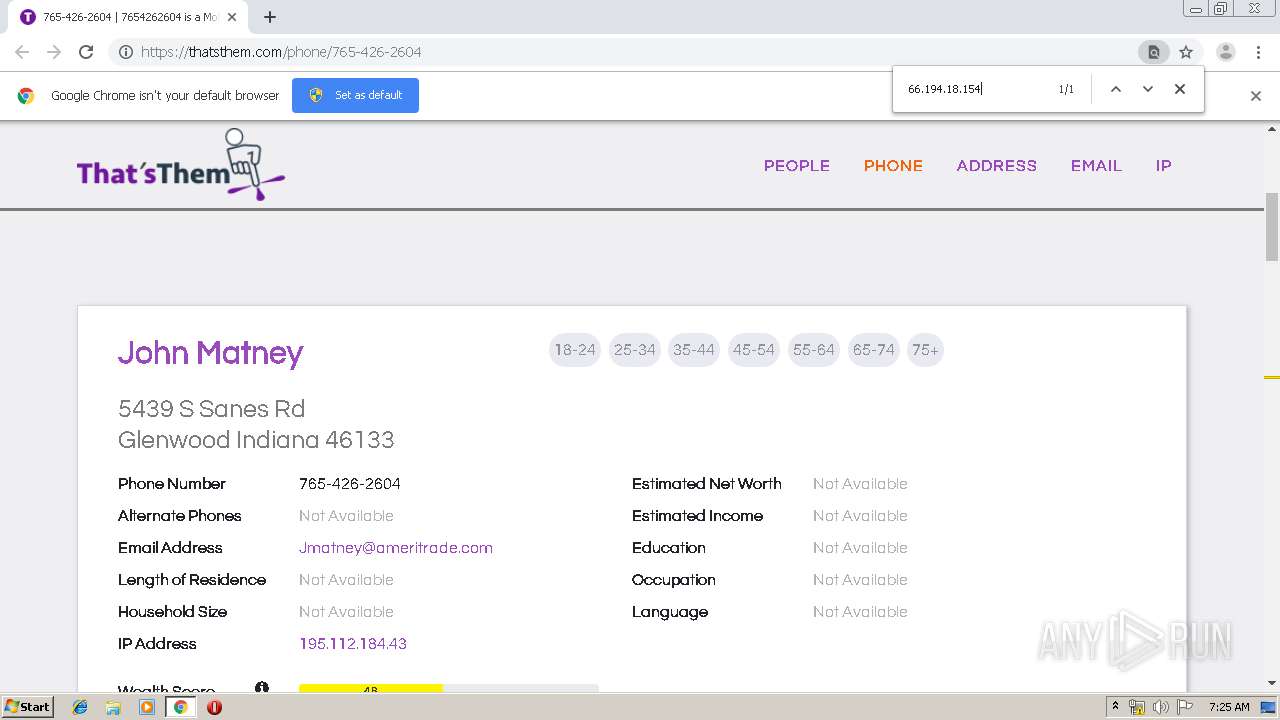Open media player icon in taskbar
This screenshot has height=720, width=1280.
click(x=147, y=707)
